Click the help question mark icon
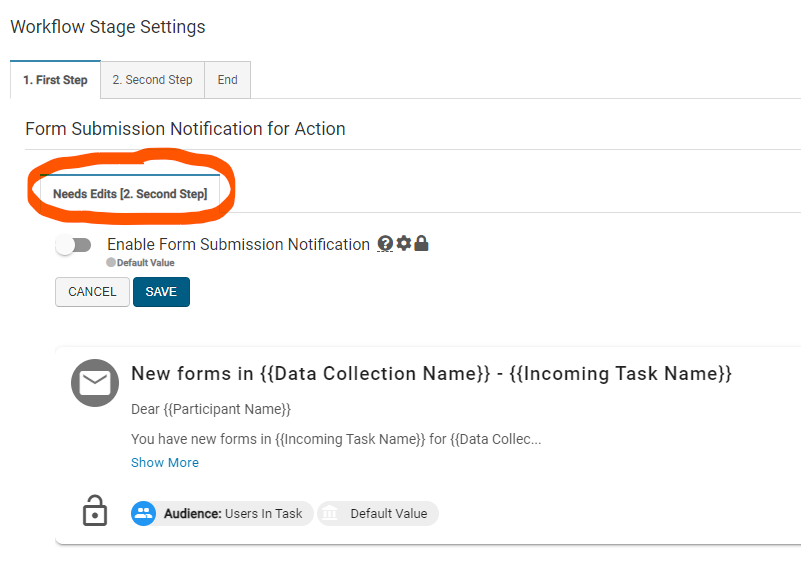This screenshot has height=577, width=801. (x=386, y=244)
